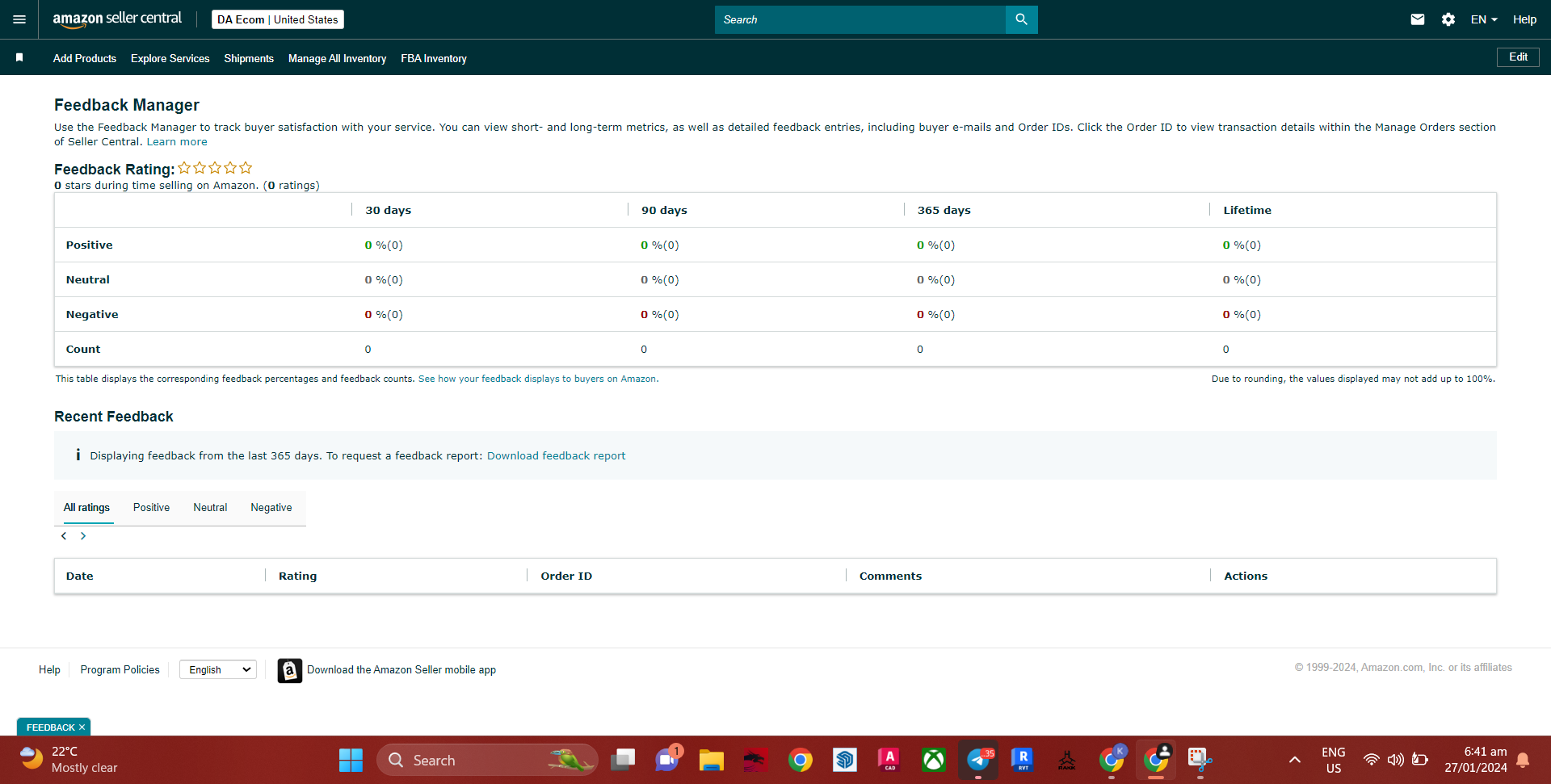Switch to the Neutral tab
1551x784 pixels.
coord(210,508)
